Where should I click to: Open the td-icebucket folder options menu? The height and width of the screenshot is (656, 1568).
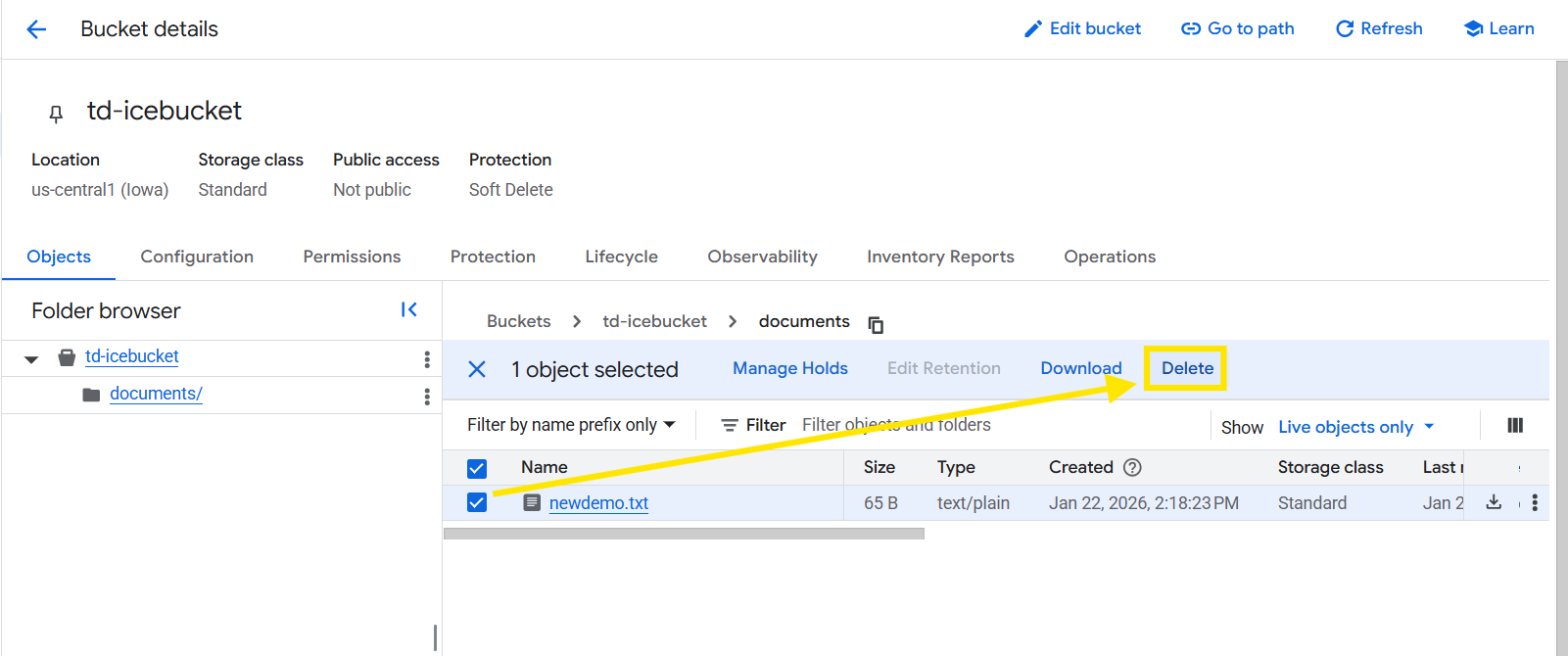[x=426, y=359]
